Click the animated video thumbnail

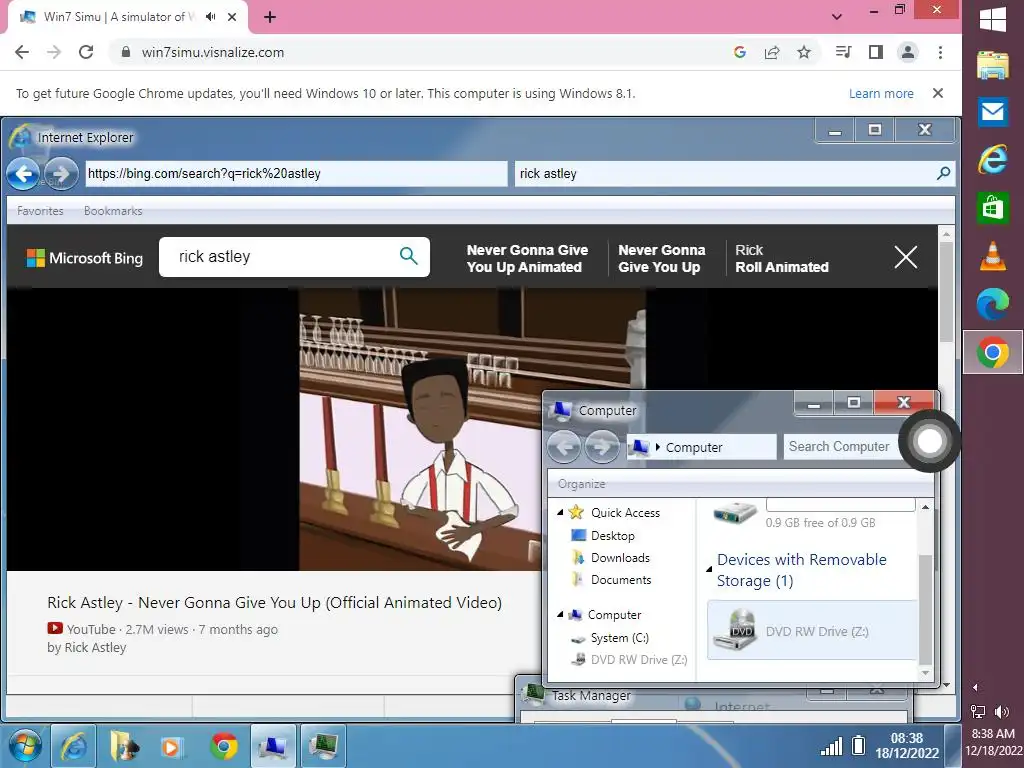(x=420, y=430)
